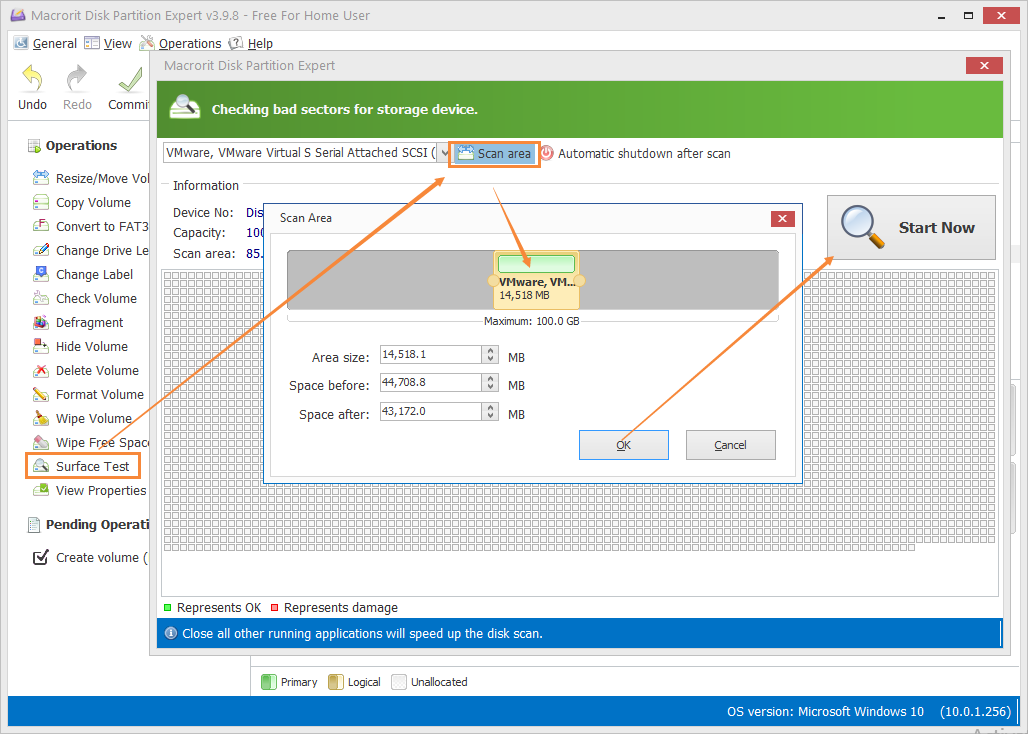
Task: Toggle the Create volume pending operation checkbox
Action: coord(41,557)
